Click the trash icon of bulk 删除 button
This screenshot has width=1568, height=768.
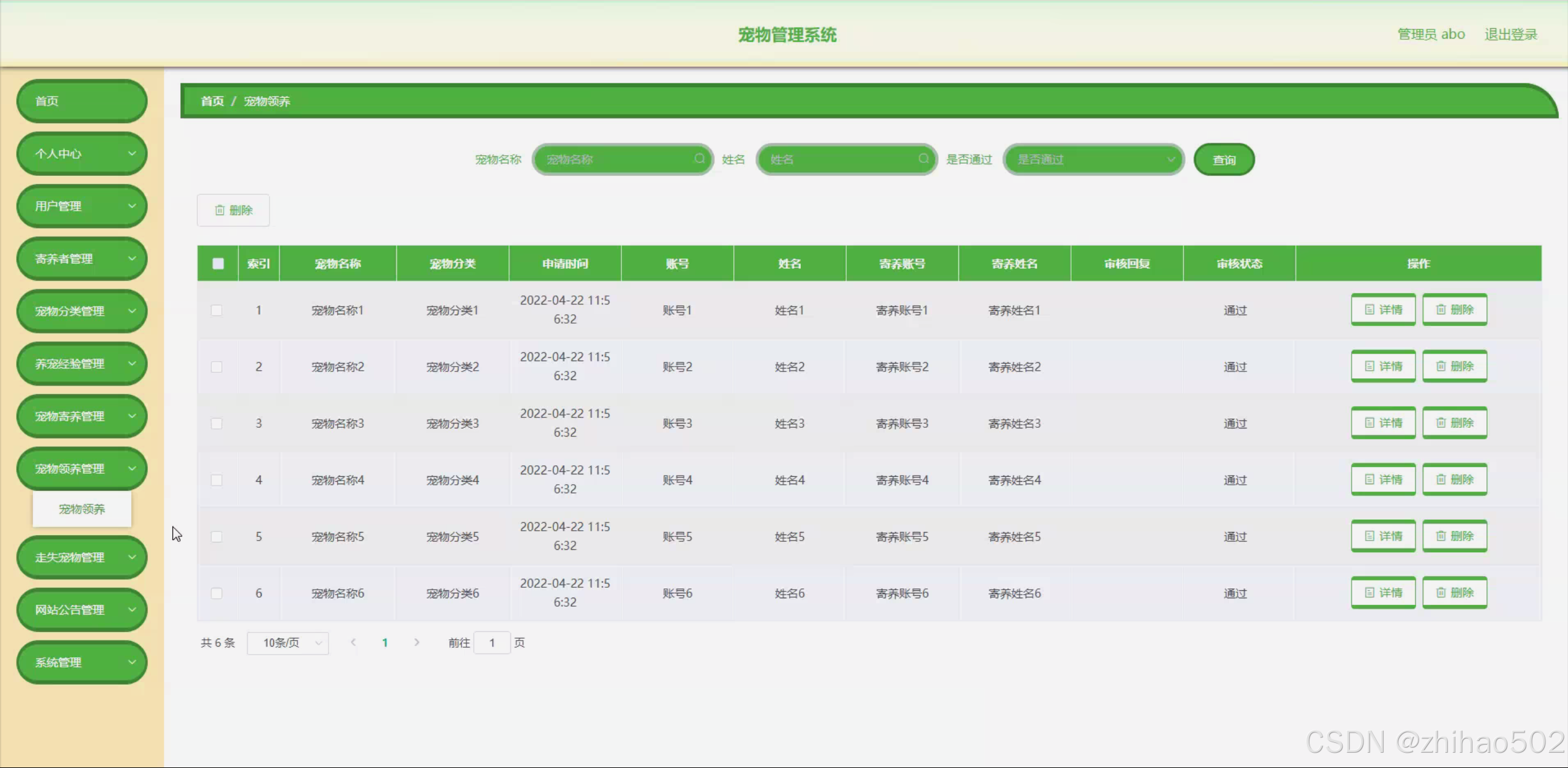[219, 210]
